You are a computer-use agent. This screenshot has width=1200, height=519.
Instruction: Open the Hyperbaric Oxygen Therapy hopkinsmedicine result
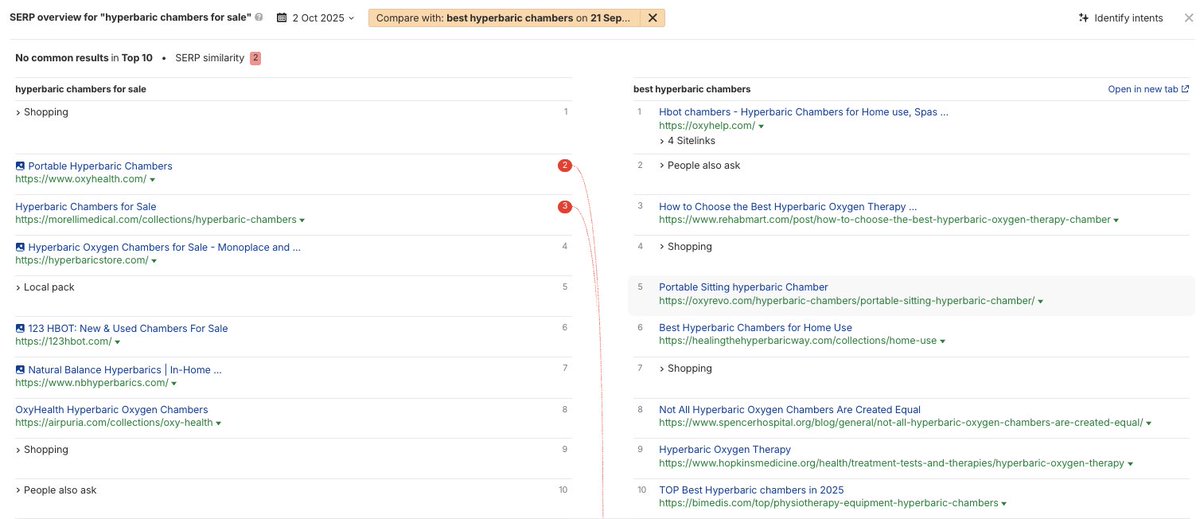(x=725, y=450)
